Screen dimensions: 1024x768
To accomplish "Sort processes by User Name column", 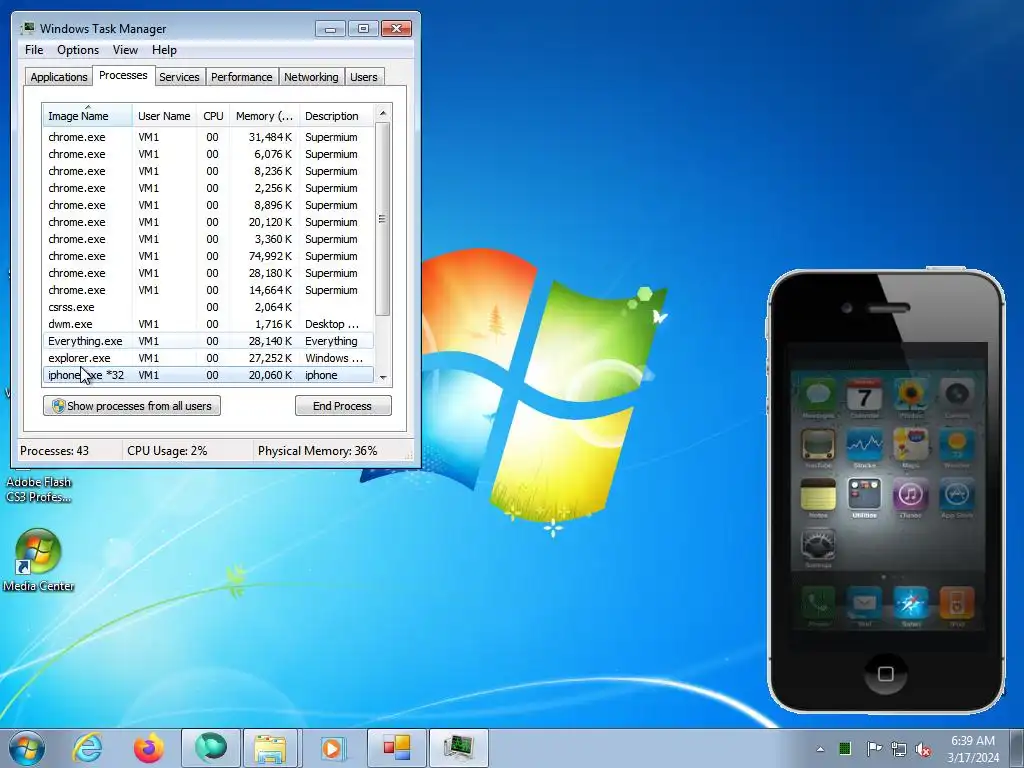I will (165, 116).
